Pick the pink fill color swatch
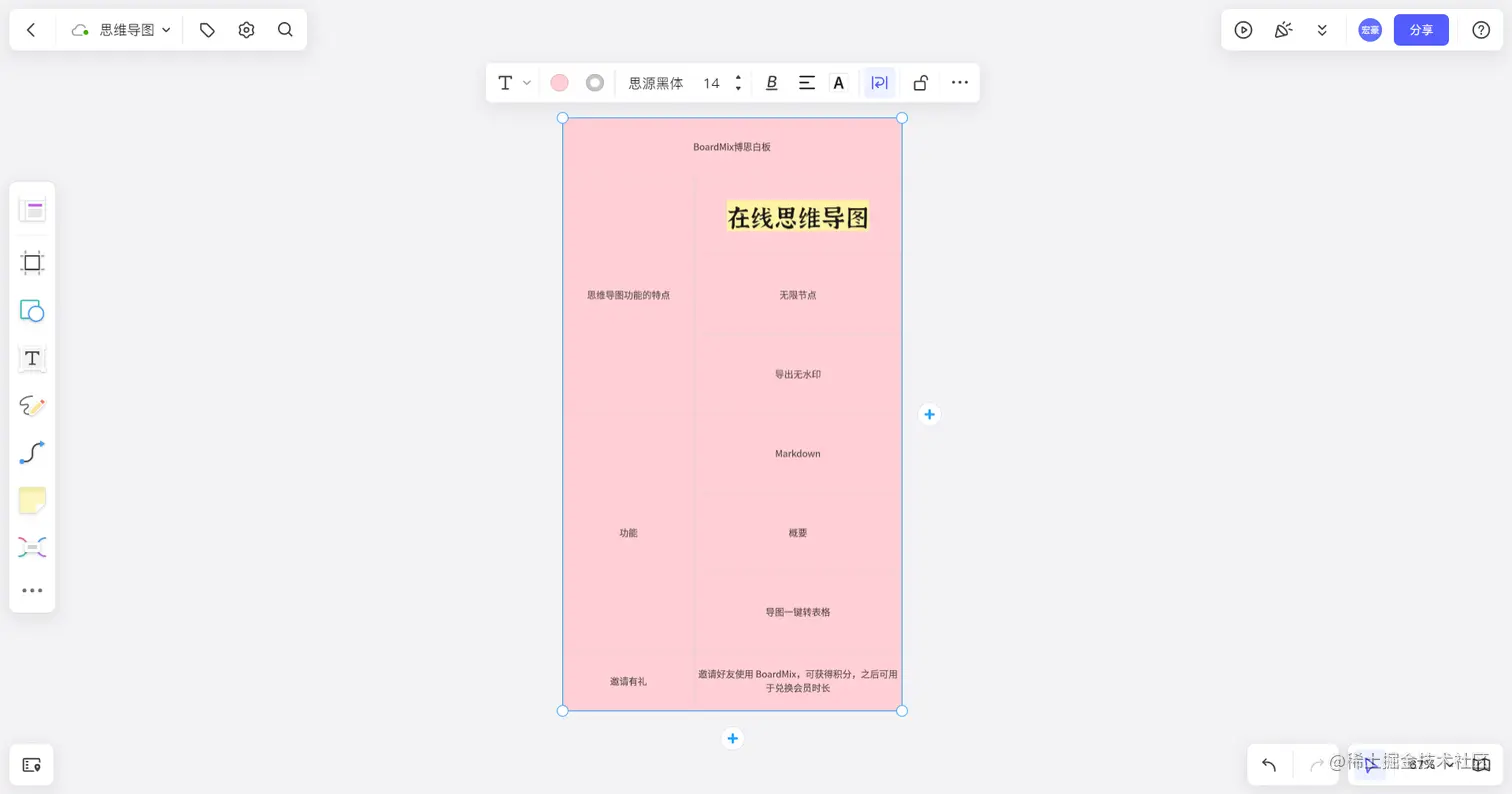Image resolution: width=1512 pixels, height=794 pixels. (x=559, y=83)
